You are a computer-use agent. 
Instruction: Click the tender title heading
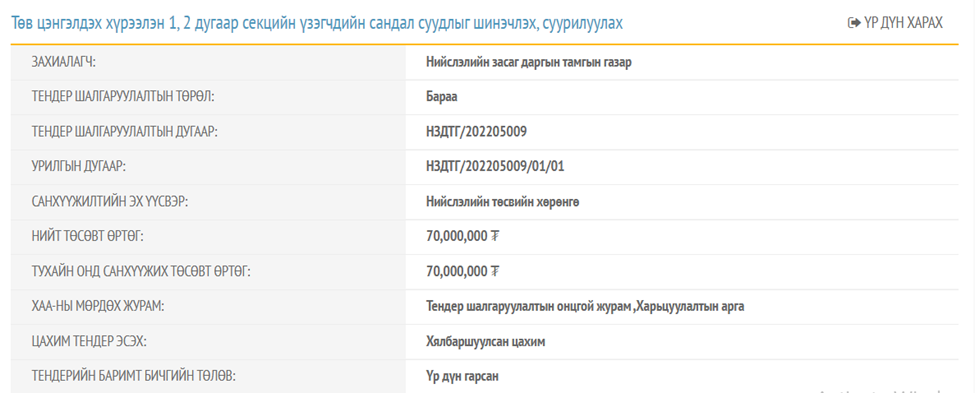(x=317, y=24)
